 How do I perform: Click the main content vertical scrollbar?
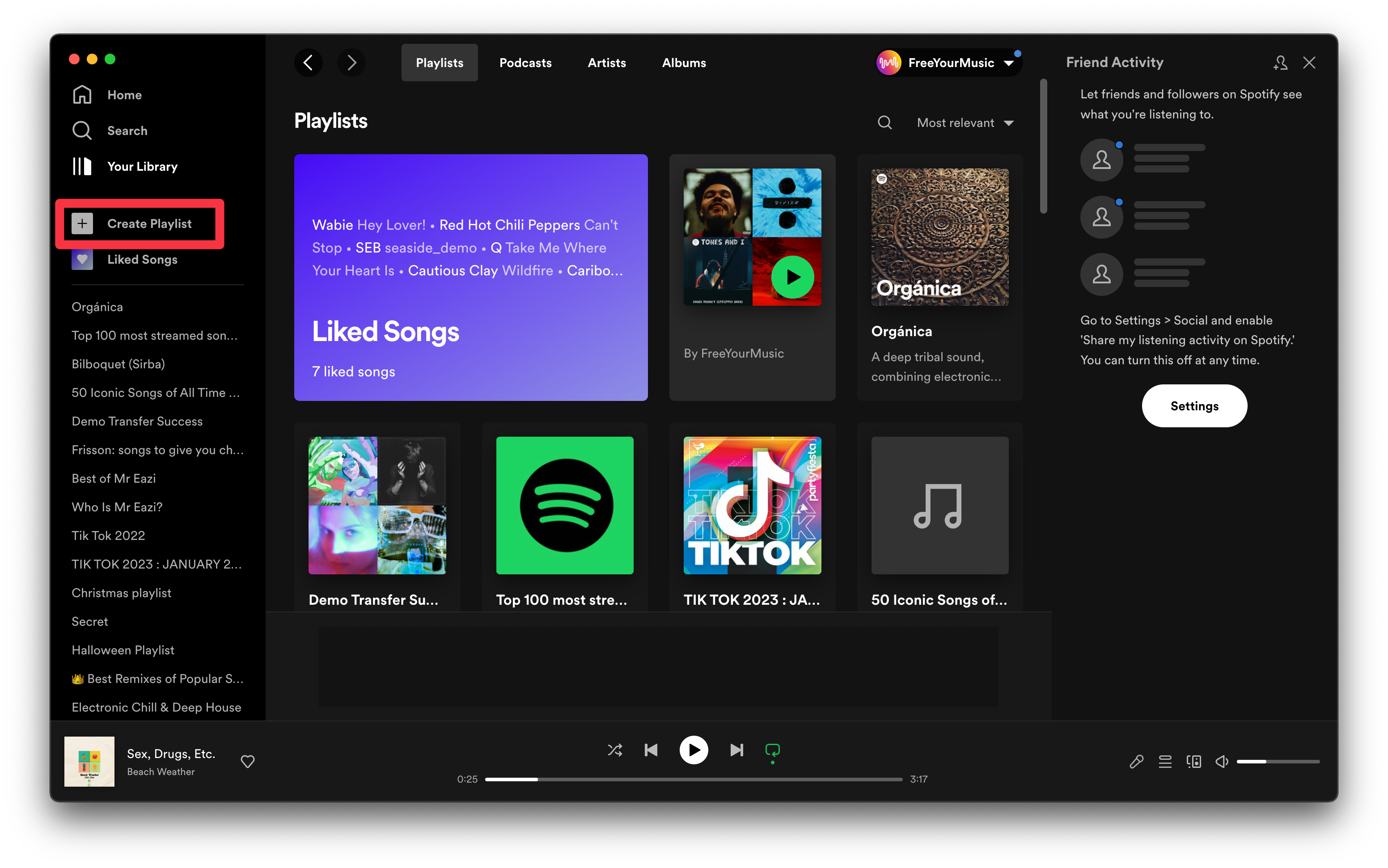coord(1043,147)
